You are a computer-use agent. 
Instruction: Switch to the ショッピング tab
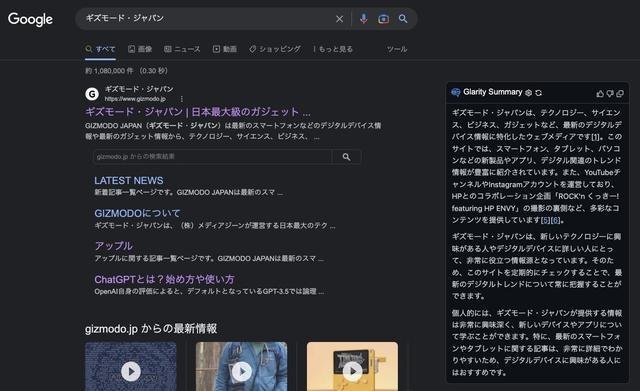pyautogui.click(x=275, y=49)
